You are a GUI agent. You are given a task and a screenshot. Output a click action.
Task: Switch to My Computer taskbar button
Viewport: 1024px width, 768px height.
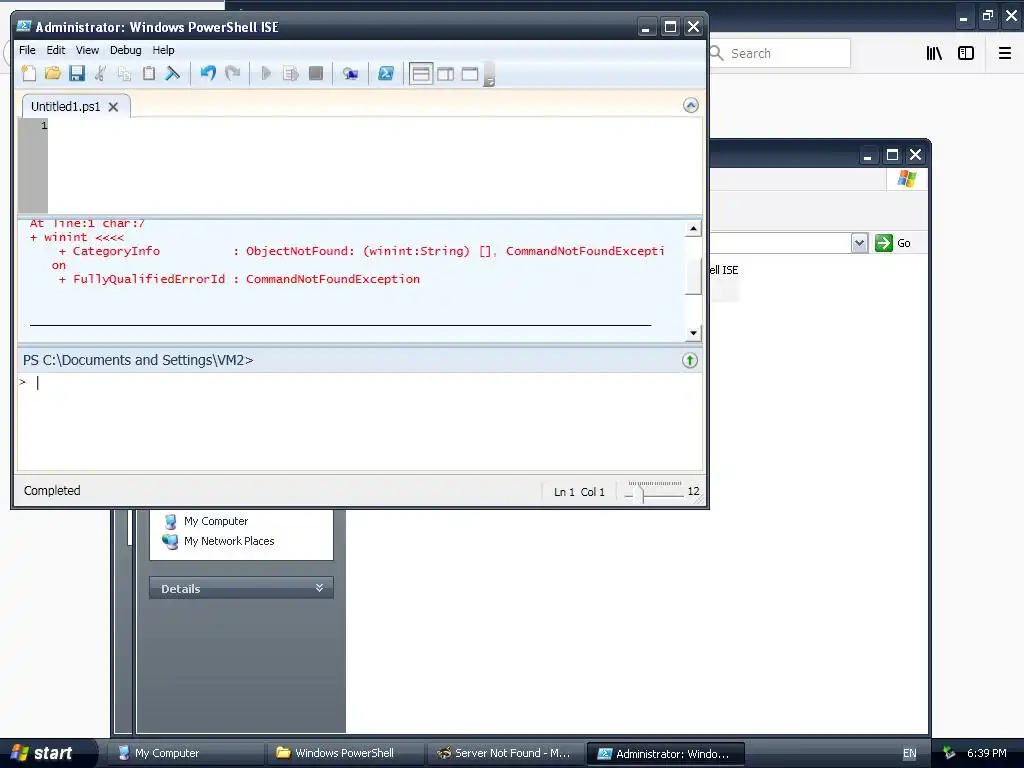click(185, 753)
